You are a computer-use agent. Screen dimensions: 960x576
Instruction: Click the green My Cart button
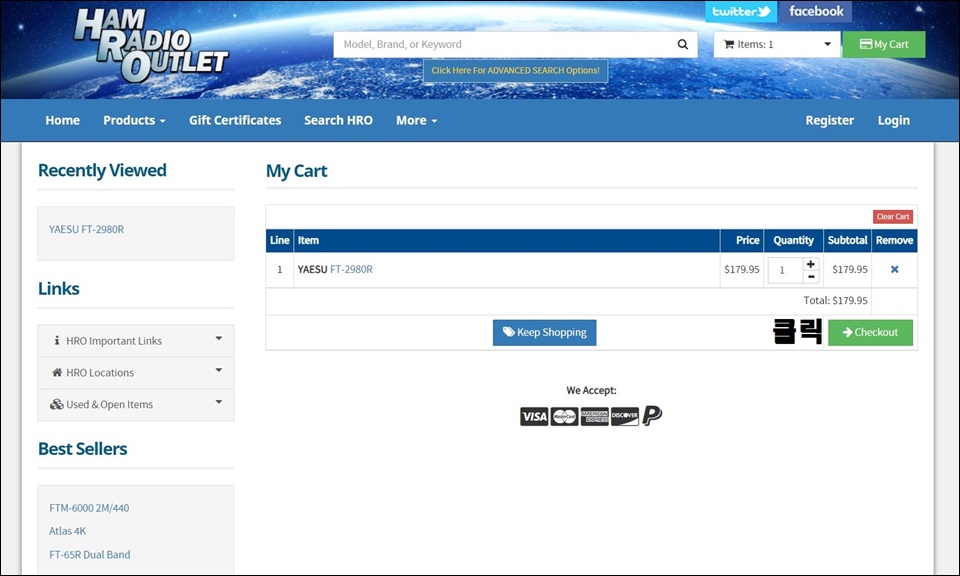[883, 44]
